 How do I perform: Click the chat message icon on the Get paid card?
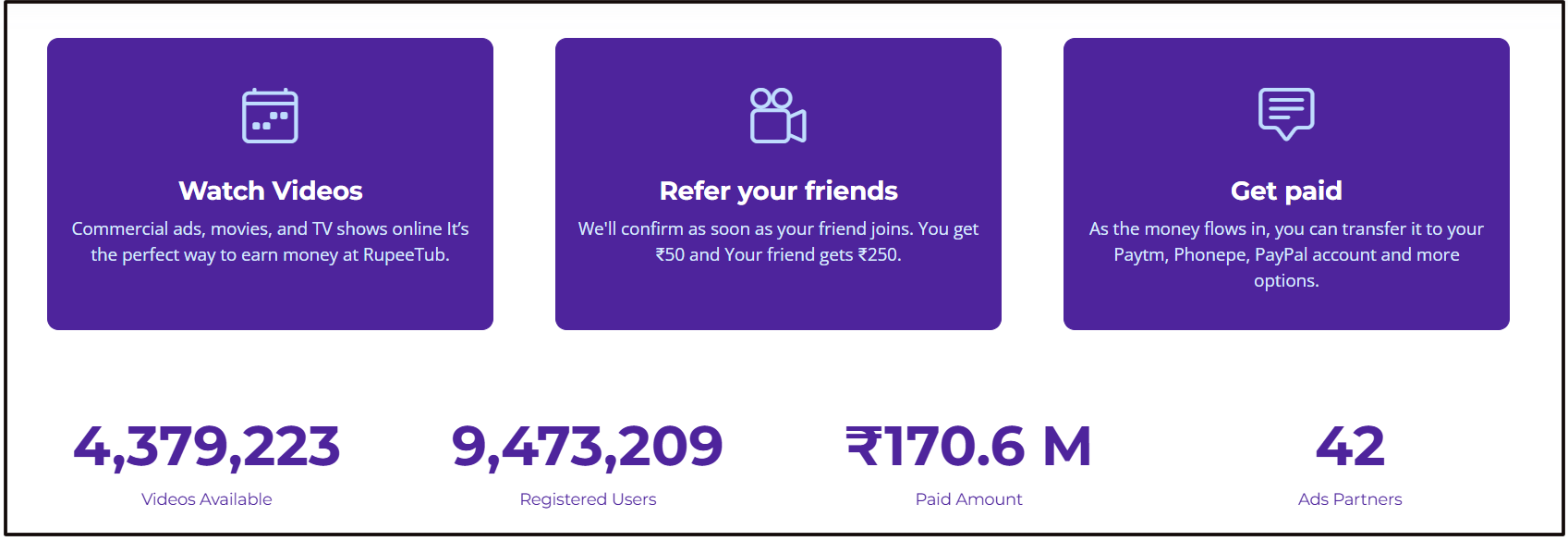click(x=1286, y=113)
